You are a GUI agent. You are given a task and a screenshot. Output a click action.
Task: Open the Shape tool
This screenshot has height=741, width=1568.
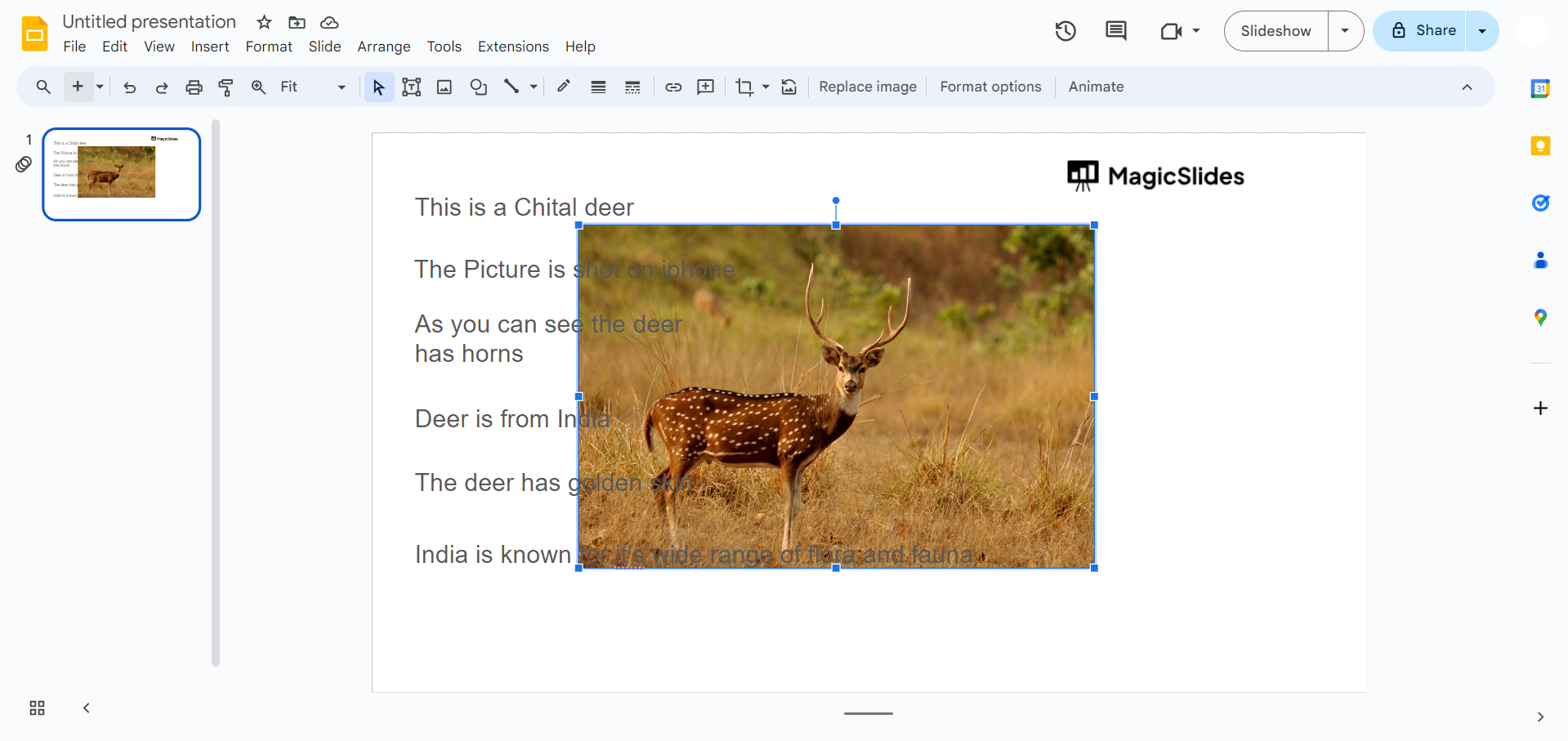coord(479,87)
